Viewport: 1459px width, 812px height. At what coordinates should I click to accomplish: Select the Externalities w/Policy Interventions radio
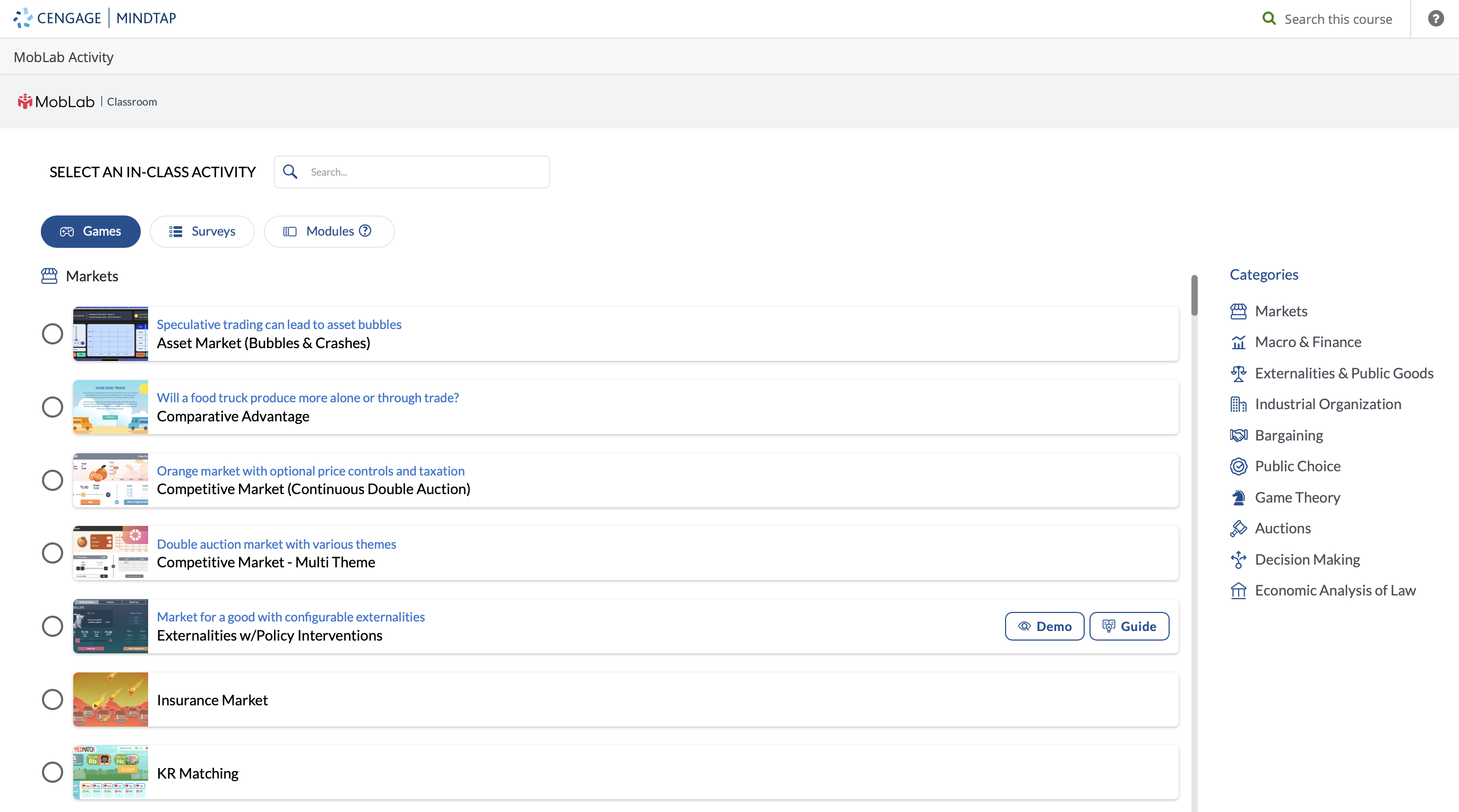(52, 626)
